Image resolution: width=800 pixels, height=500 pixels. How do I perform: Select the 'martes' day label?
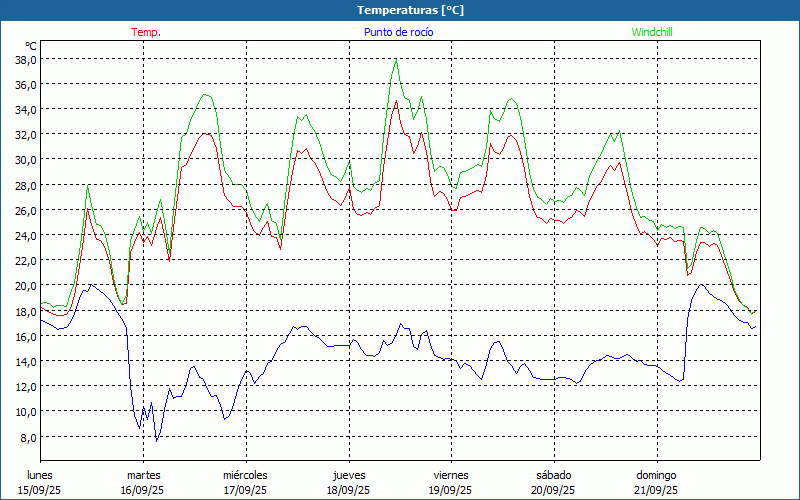point(143,475)
